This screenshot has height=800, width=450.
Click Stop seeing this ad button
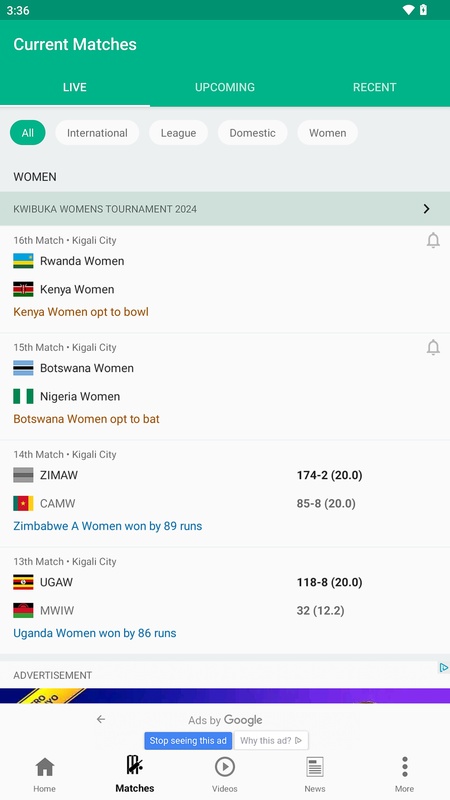click(188, 741)
